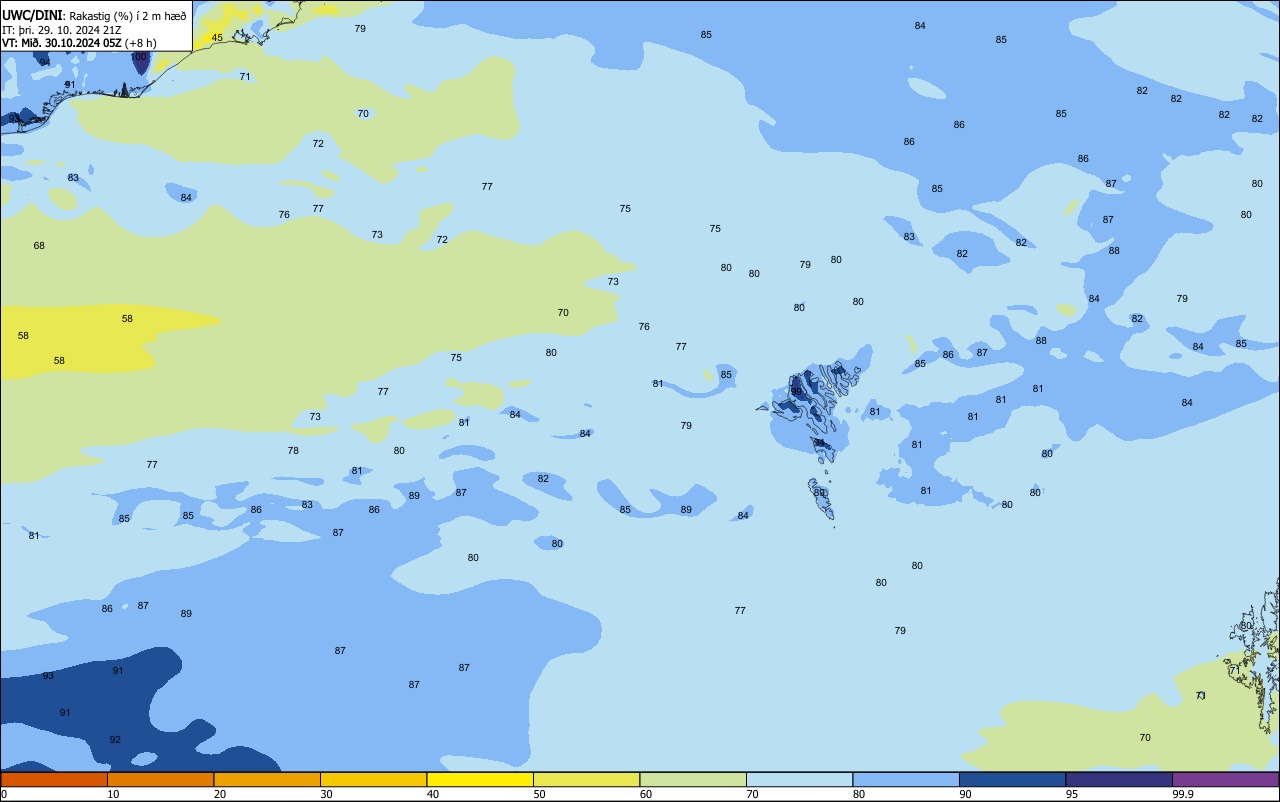Click the medium blue 80–90 legend swatch
The height and width of the screenshot is (802, 1280).
pyautogui.click(x=906, y=779)
